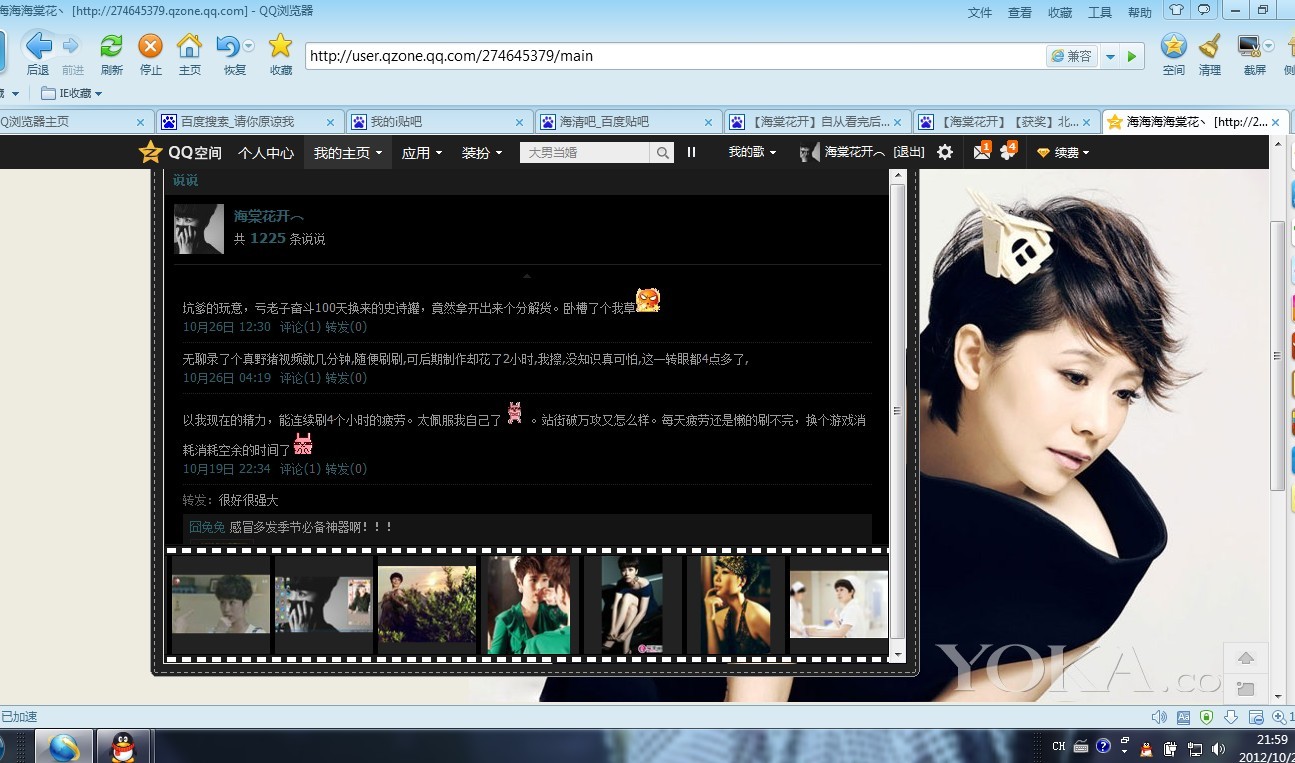Click the 前进 forward arrow
Screen dimensions: 1295x763
[71, 46]
